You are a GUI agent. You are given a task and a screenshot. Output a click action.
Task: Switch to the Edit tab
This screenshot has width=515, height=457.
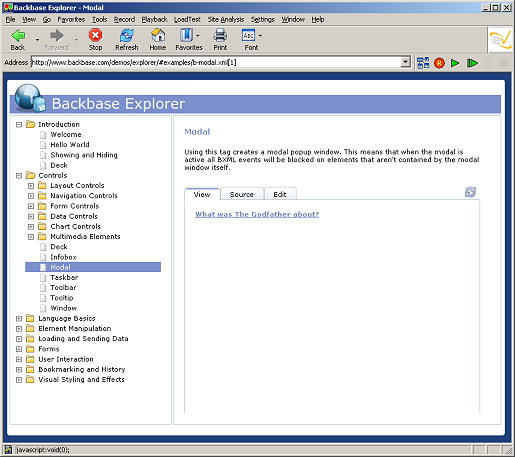280,194
